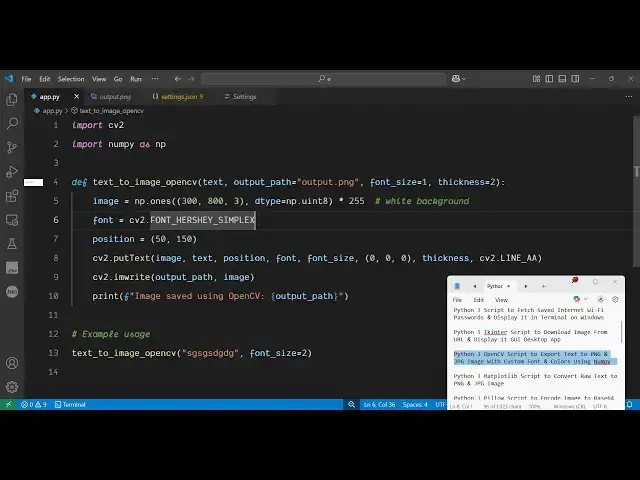
Task: Open the account icon in Notepad
Action: (600, 299)
